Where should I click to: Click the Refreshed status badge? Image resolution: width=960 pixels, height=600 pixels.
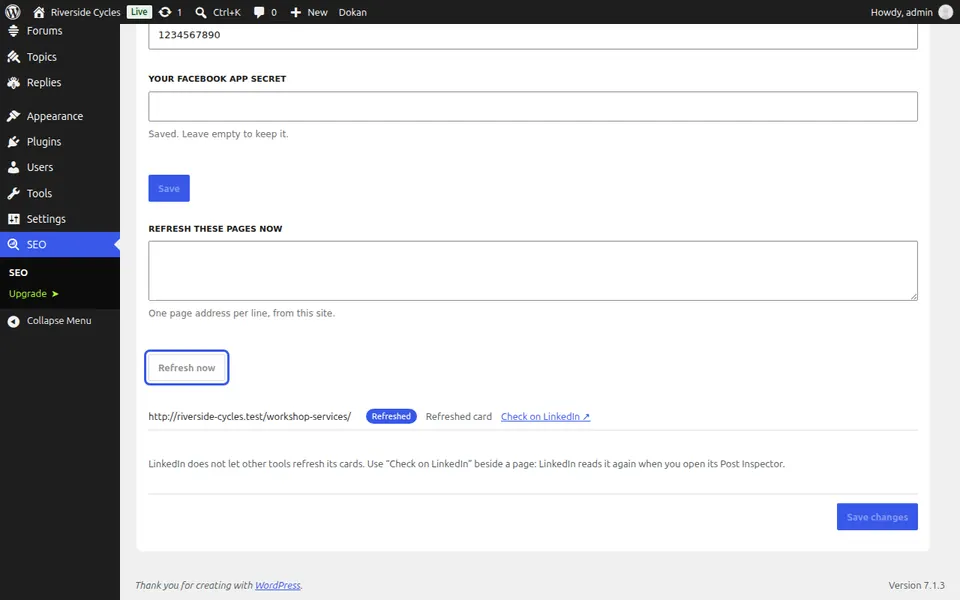pyautogui.click(x=391, y=416)
